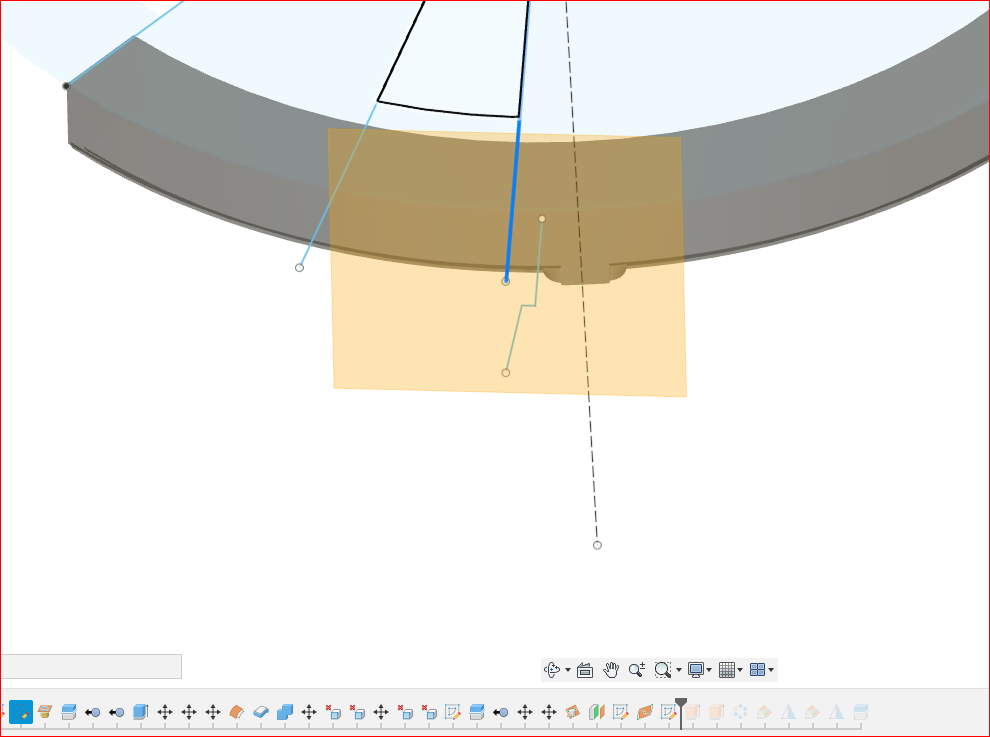
Task: Select the Zoom tool
Action: pos(638,668)
